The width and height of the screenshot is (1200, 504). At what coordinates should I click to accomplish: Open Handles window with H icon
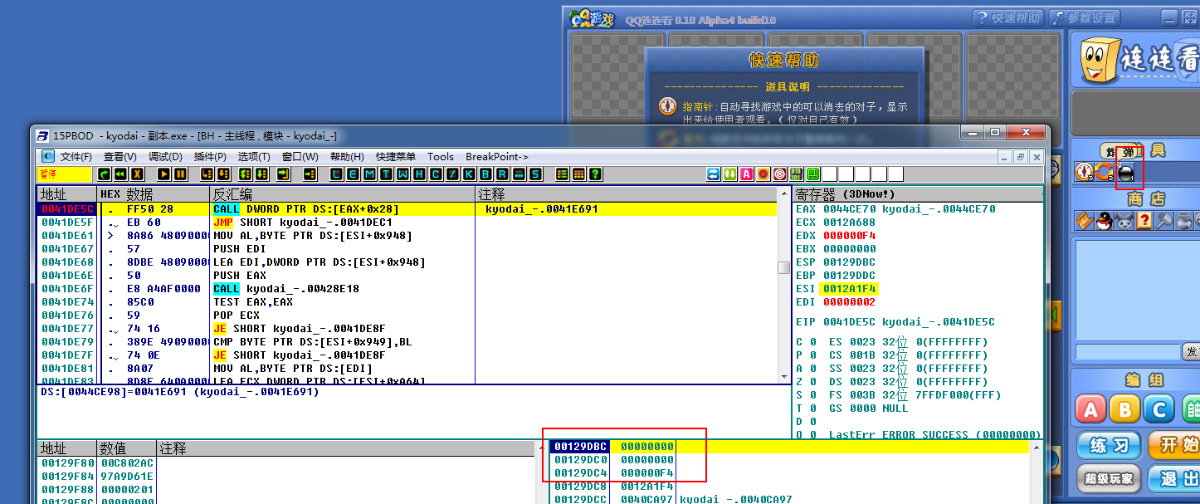[419, 174]
